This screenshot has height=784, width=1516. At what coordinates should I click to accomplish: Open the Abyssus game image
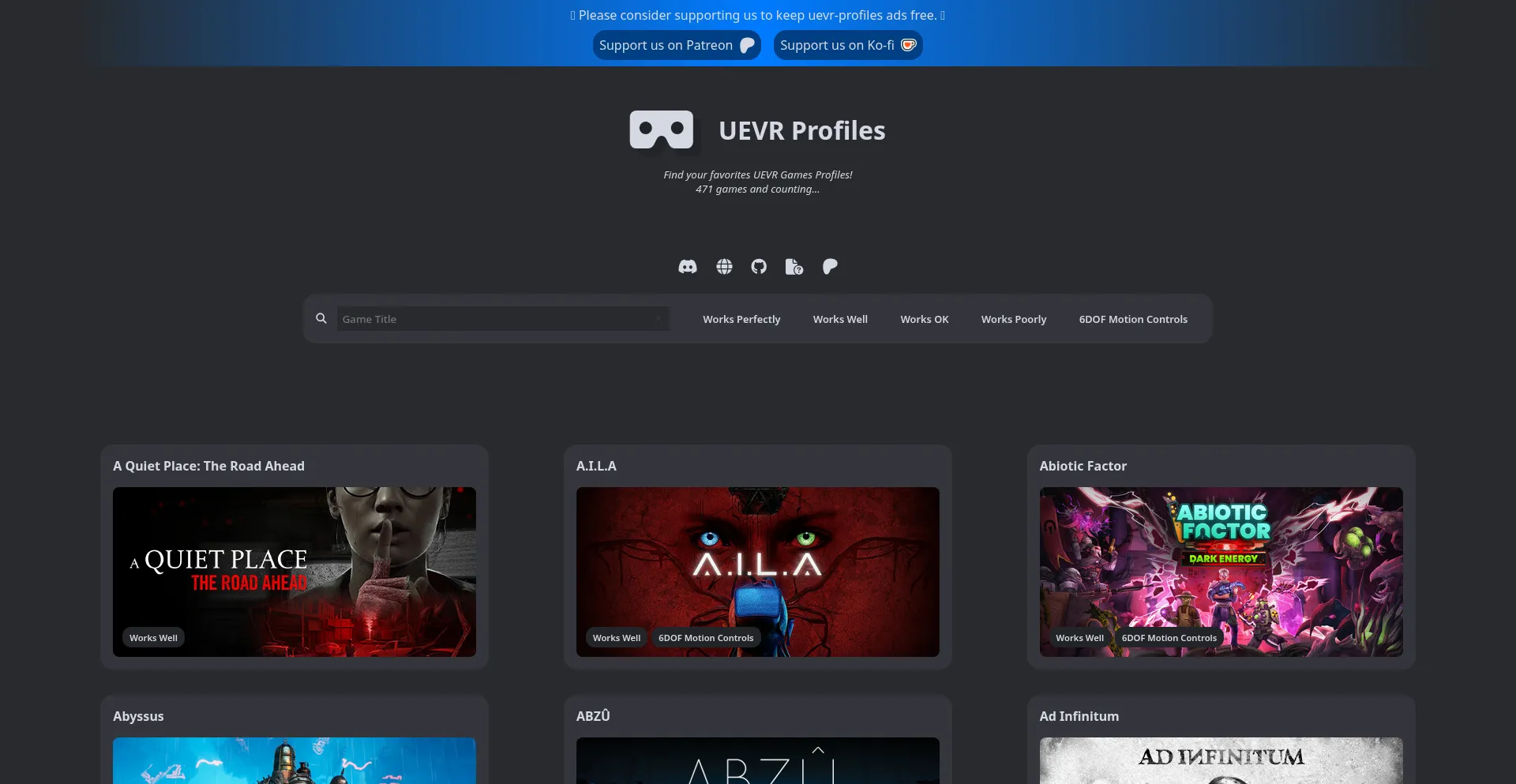tap(295, 760)
